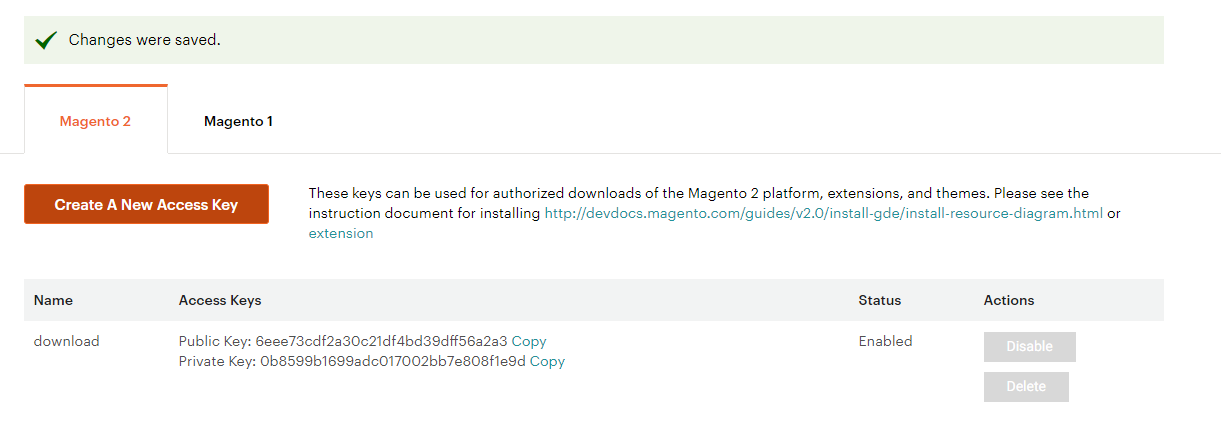1221x423 pixels.
Task: Click the Actions column header
Action: coord(1009,300)
